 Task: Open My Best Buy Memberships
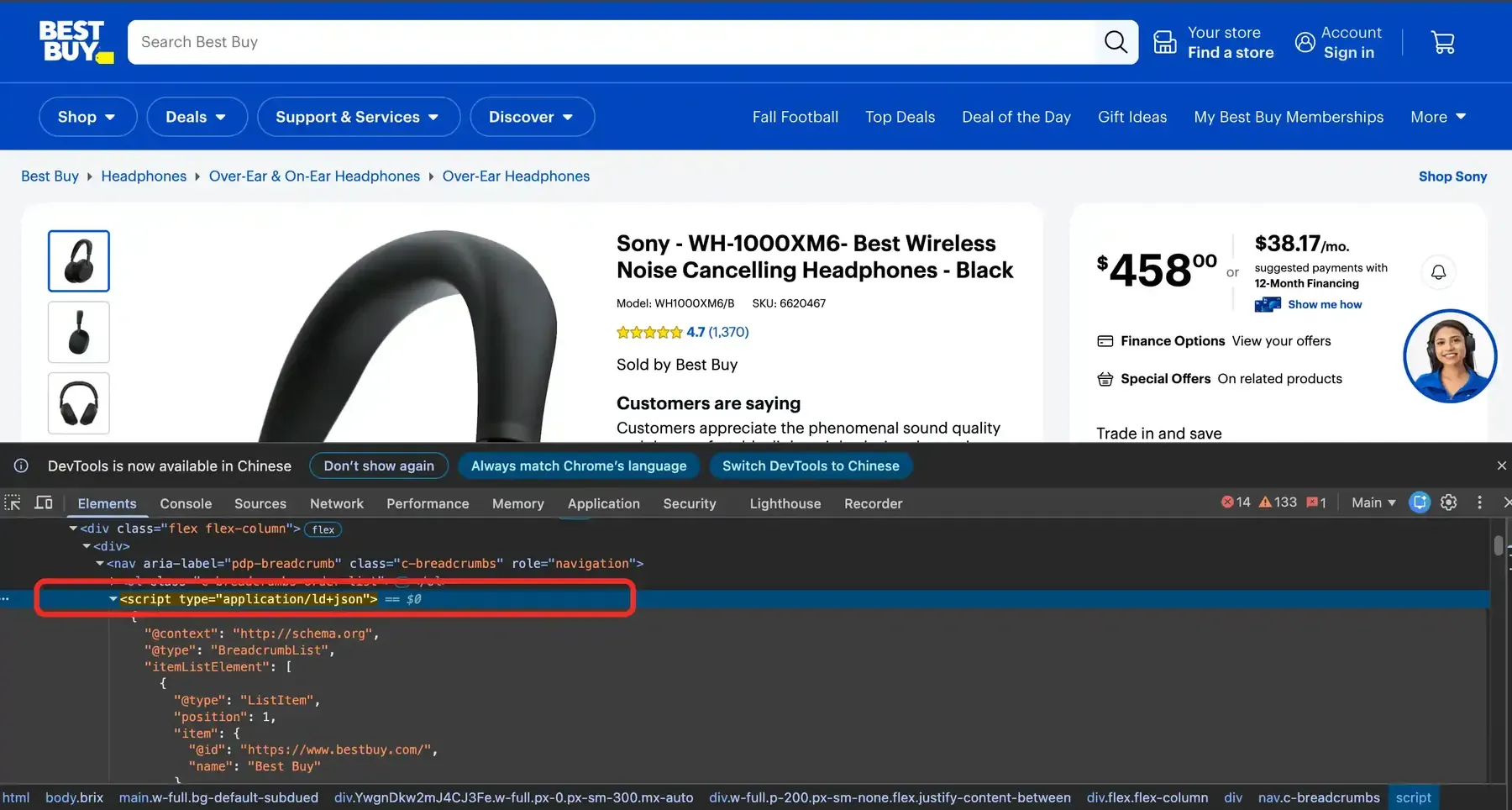(x=1289, y=117)
